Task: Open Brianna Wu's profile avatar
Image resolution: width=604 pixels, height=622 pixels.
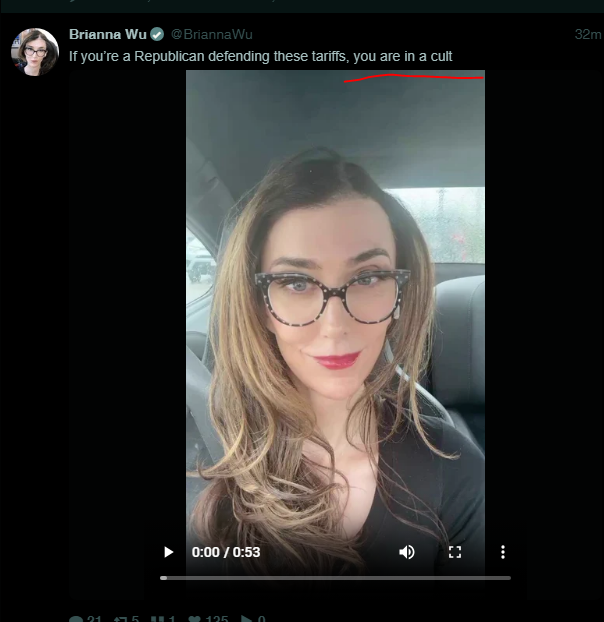Action: point(35,52)
